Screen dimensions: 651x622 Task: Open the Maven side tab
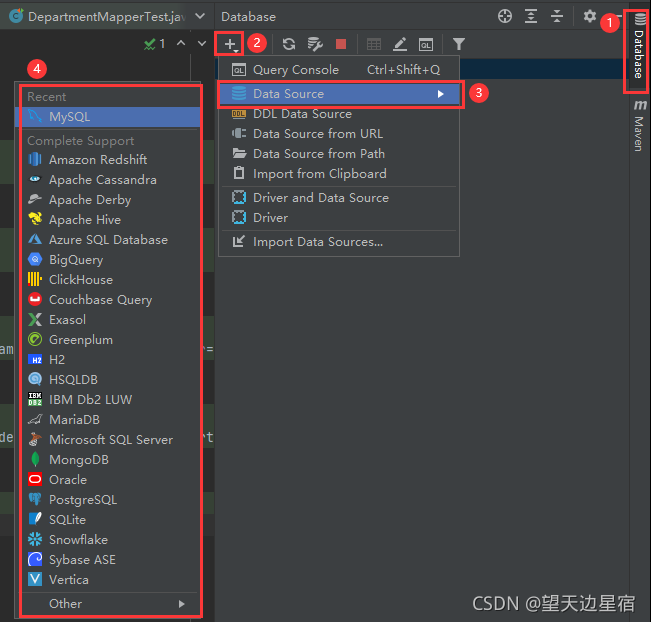(639, 125)
